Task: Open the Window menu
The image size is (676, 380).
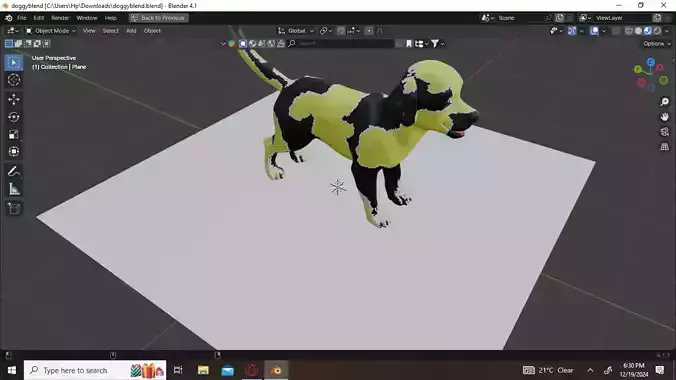Action: (87, 18)
